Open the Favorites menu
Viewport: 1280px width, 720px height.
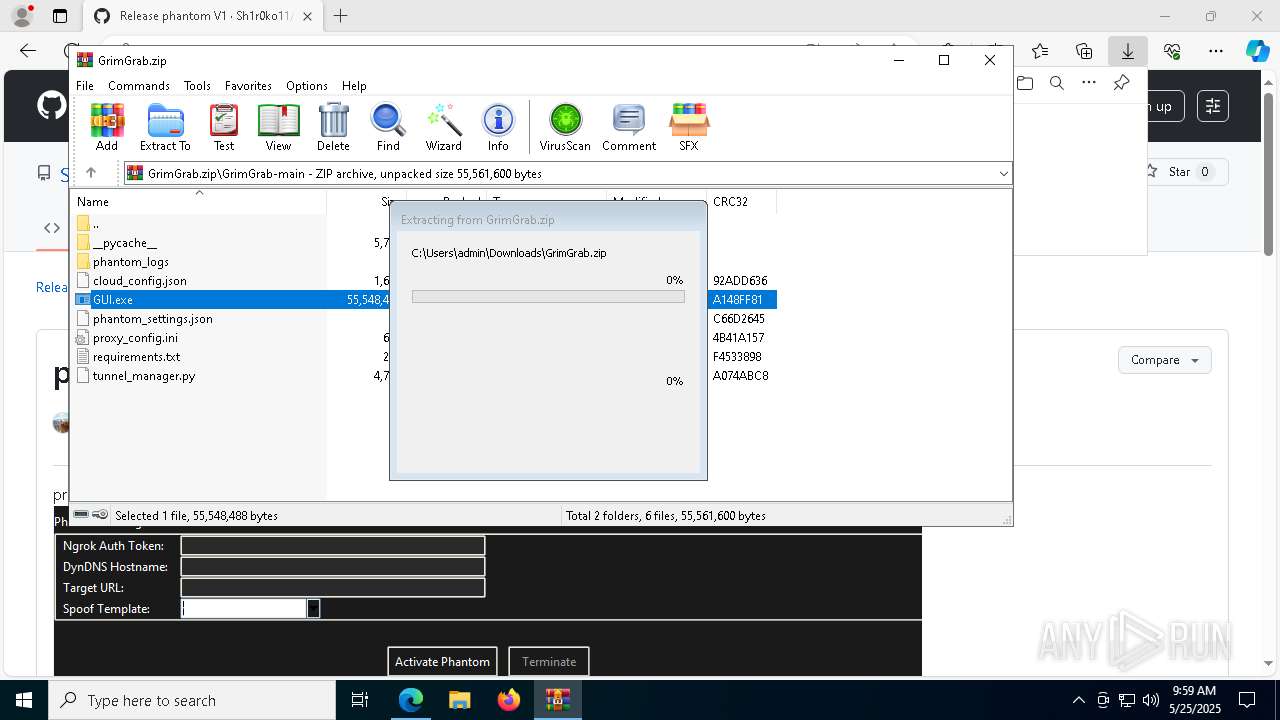coord(248,86)
